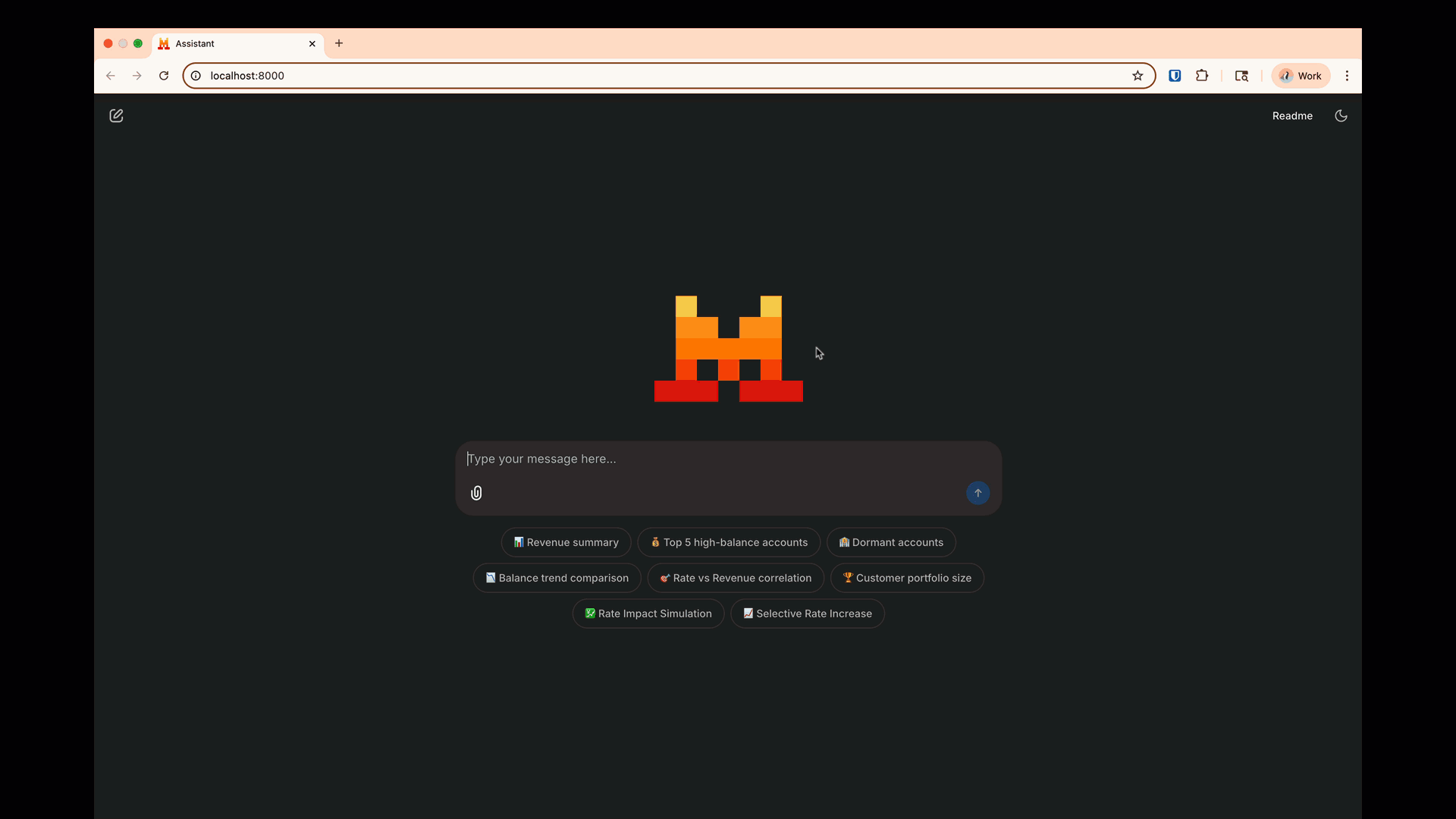Screen dimensions: 1456x819
Task: Open the Work profile menu
Action: point(1301,76)
